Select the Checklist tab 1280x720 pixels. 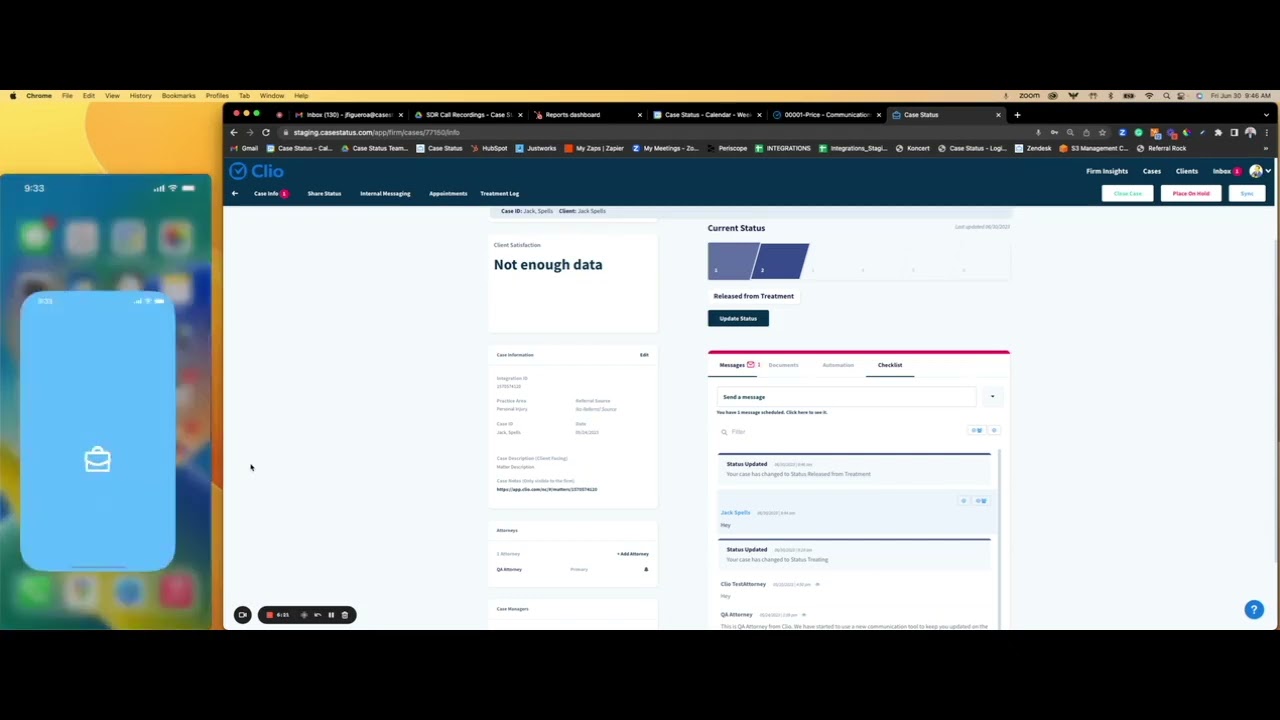[x=890, y=365]
